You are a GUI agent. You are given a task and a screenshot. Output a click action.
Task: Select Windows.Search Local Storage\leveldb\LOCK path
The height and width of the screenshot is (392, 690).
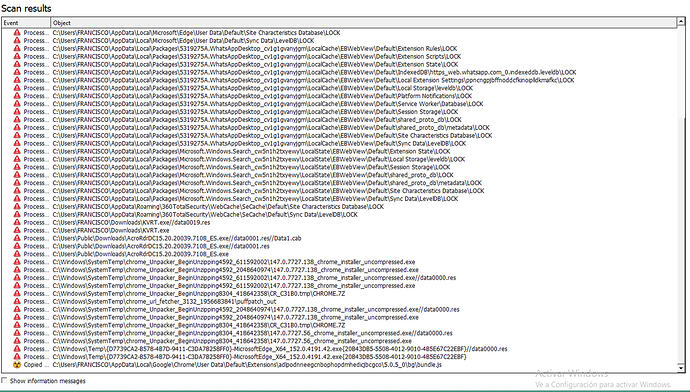(259, 159)
